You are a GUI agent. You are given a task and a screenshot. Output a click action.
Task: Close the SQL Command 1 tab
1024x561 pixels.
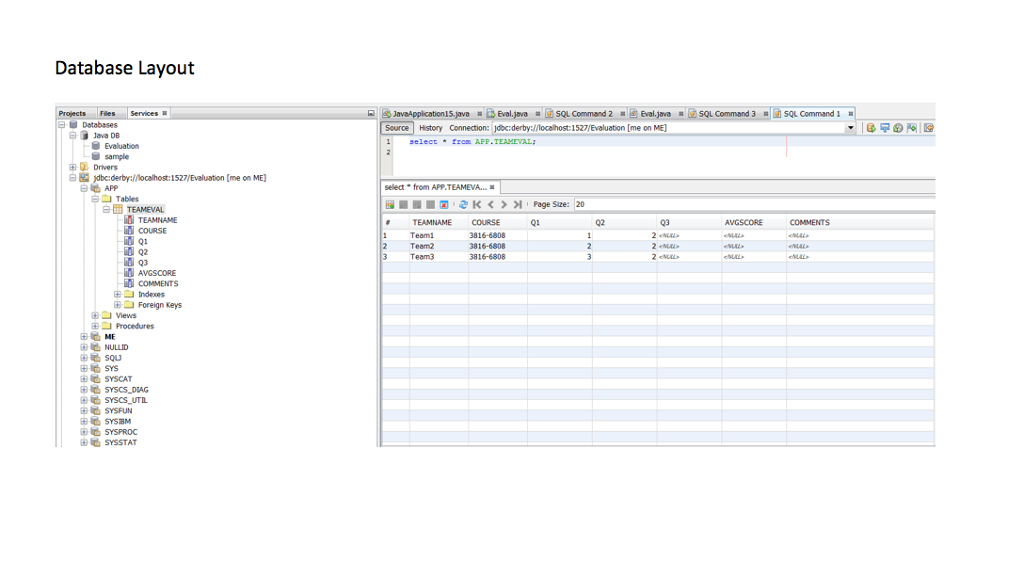click(x=850, y=114)
